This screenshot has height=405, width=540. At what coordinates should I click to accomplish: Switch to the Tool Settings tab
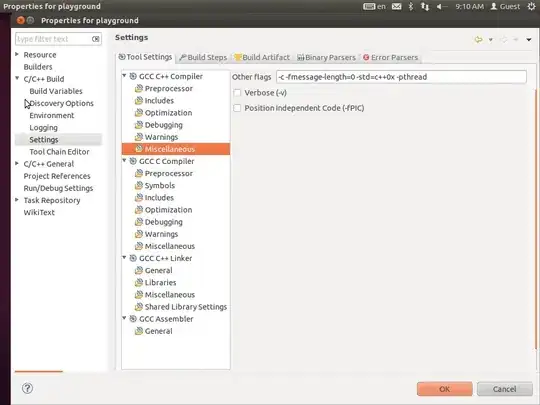point(145,57)
